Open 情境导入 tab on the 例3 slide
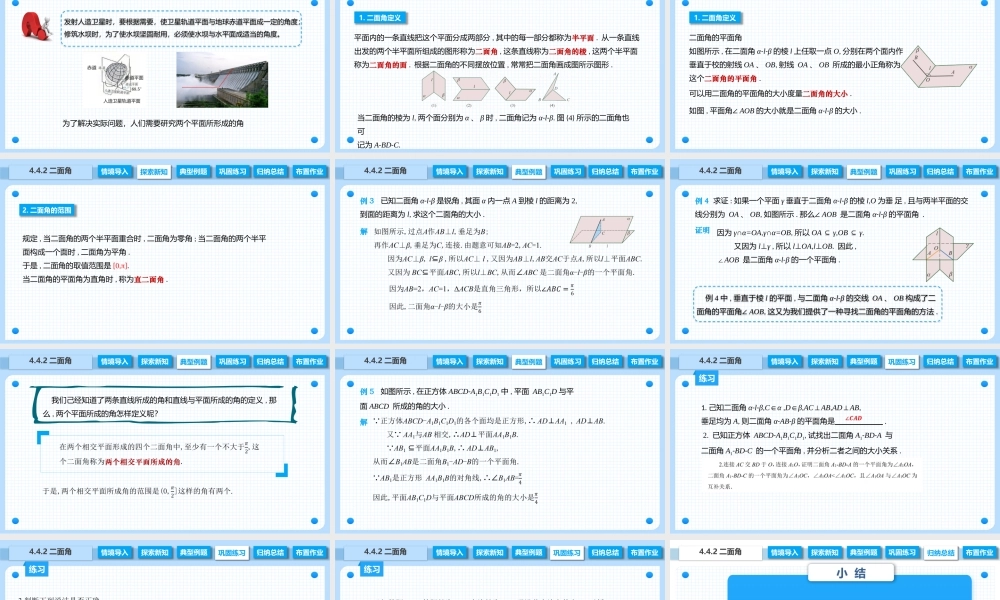Viewport: 1000px width, 600px height. pos(450,172)
